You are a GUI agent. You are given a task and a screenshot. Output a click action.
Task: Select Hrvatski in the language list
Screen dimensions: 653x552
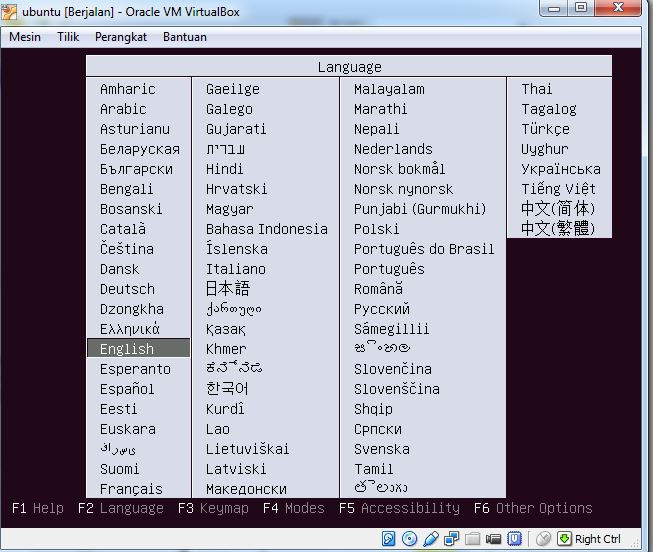(x=236, y=189)
